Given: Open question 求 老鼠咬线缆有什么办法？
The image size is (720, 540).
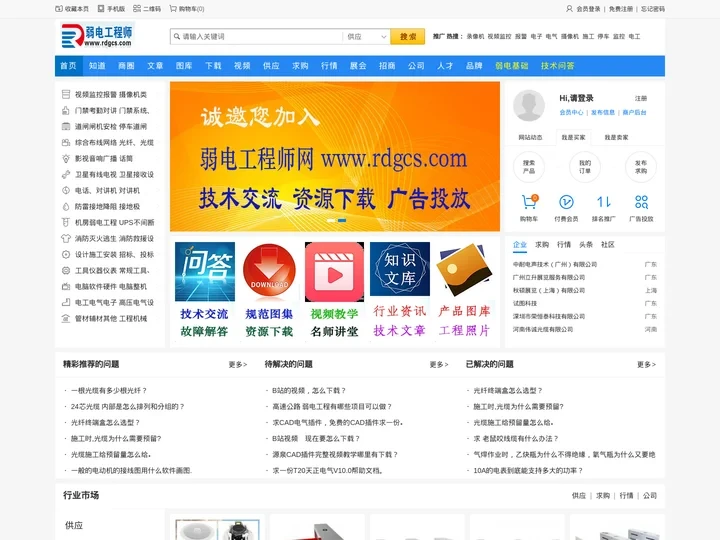Looking at the screenshot, I should [x=516, y=439].
